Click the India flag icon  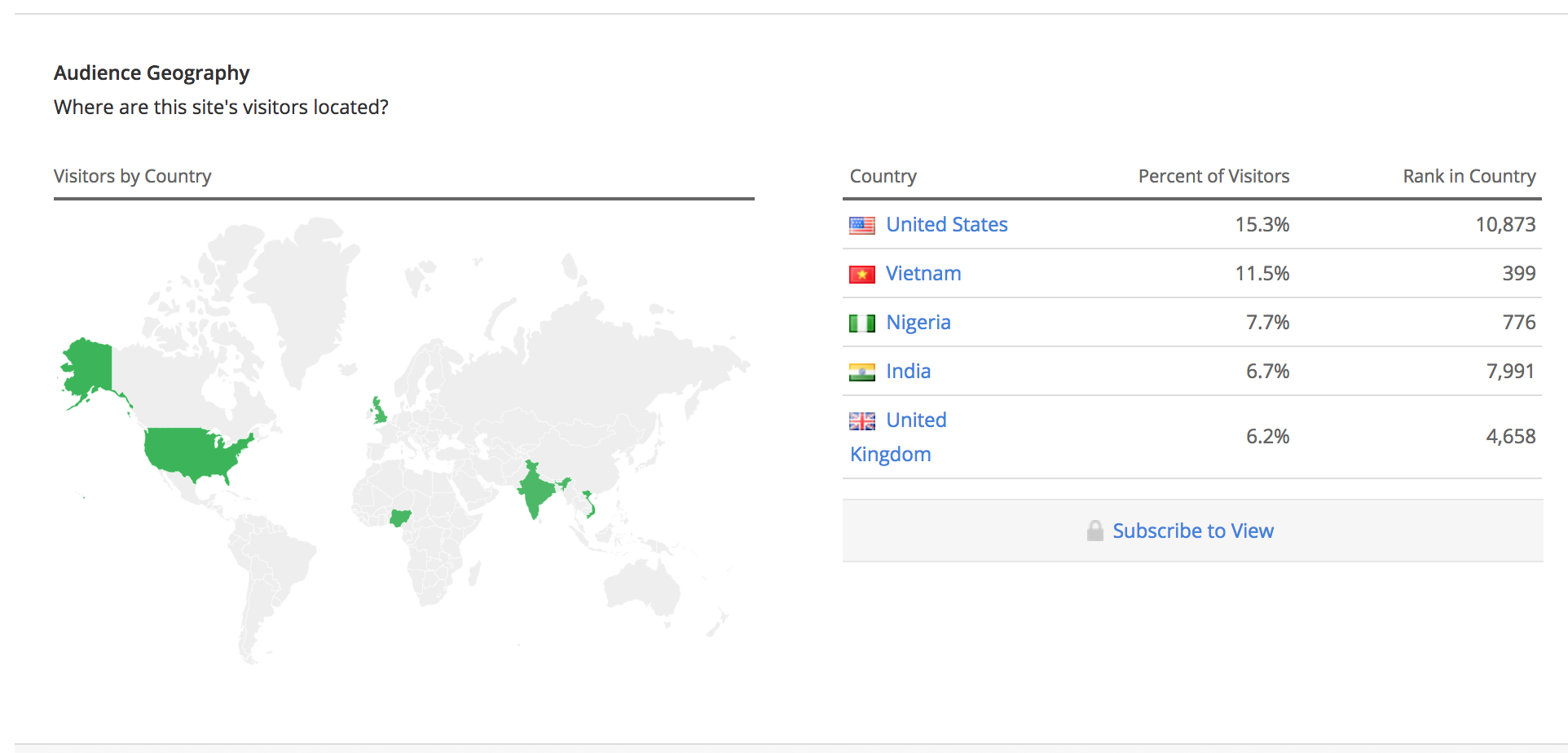point(861,372)
